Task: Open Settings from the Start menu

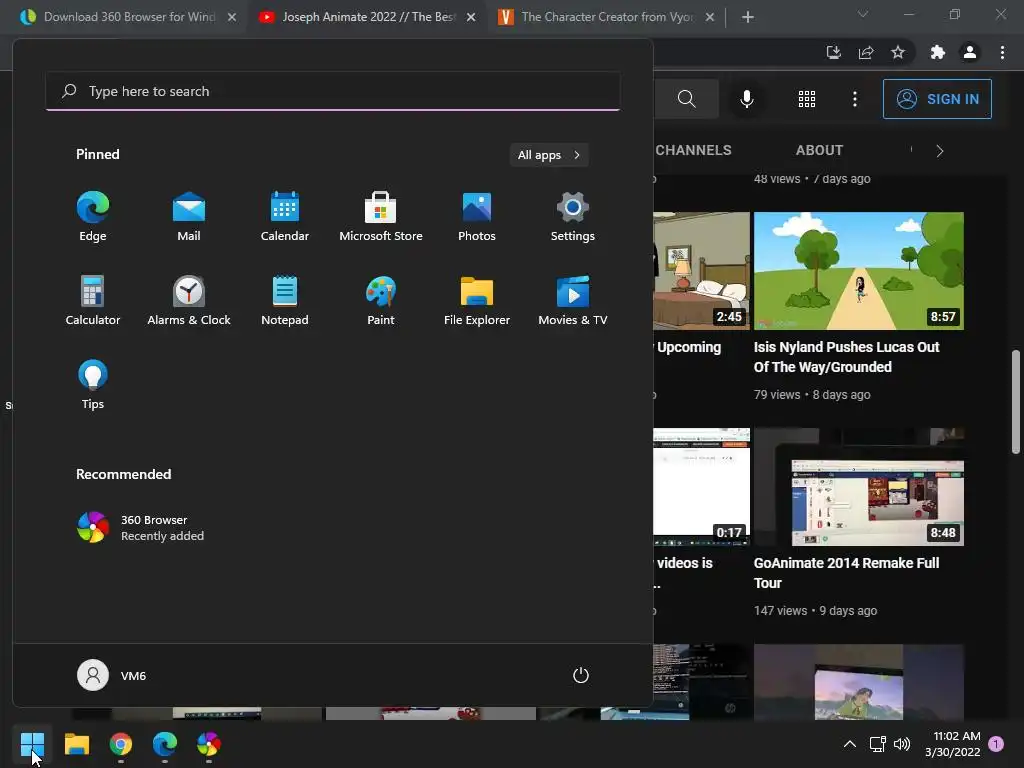Action: (573, 216)
